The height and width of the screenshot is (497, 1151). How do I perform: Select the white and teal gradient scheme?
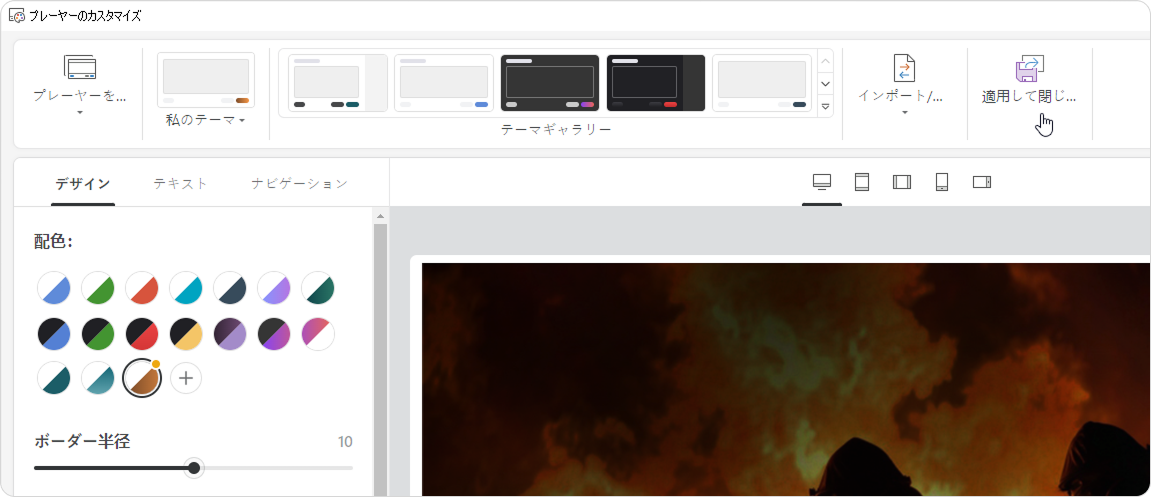[98, 378]
